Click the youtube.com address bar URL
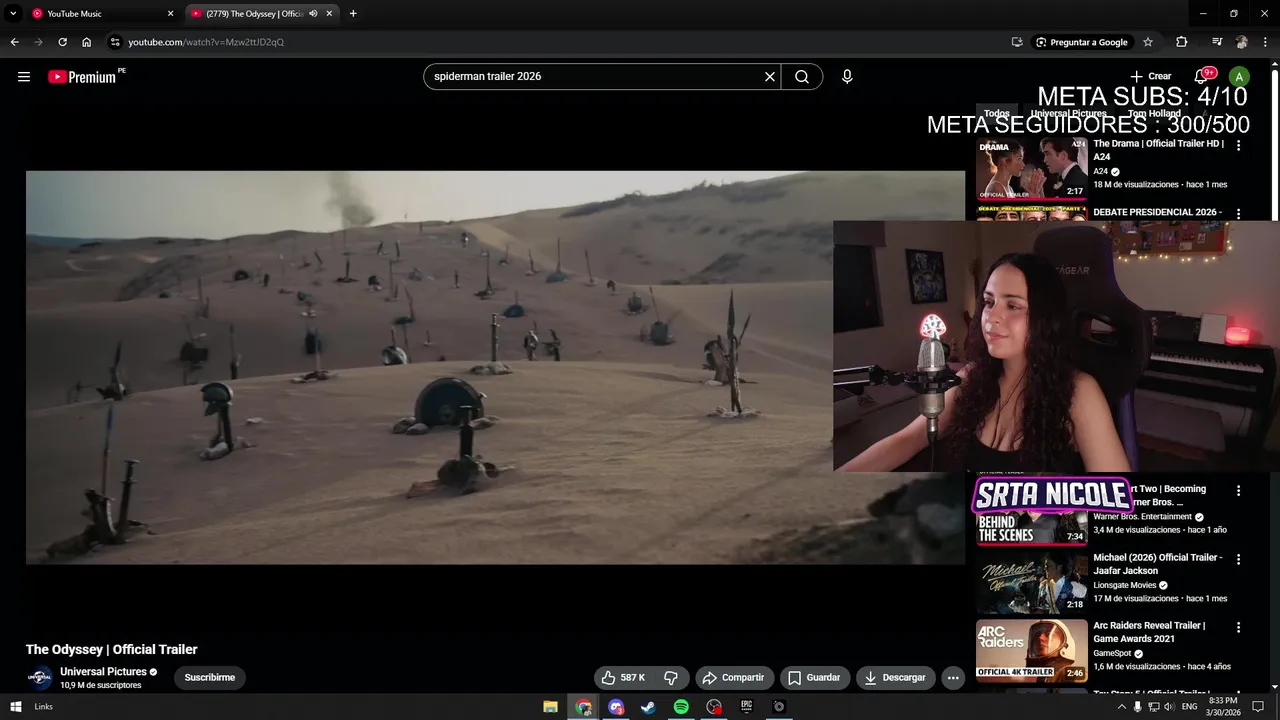The width and height of the screenshot is (1280, 720). click(x=206, y=42)
